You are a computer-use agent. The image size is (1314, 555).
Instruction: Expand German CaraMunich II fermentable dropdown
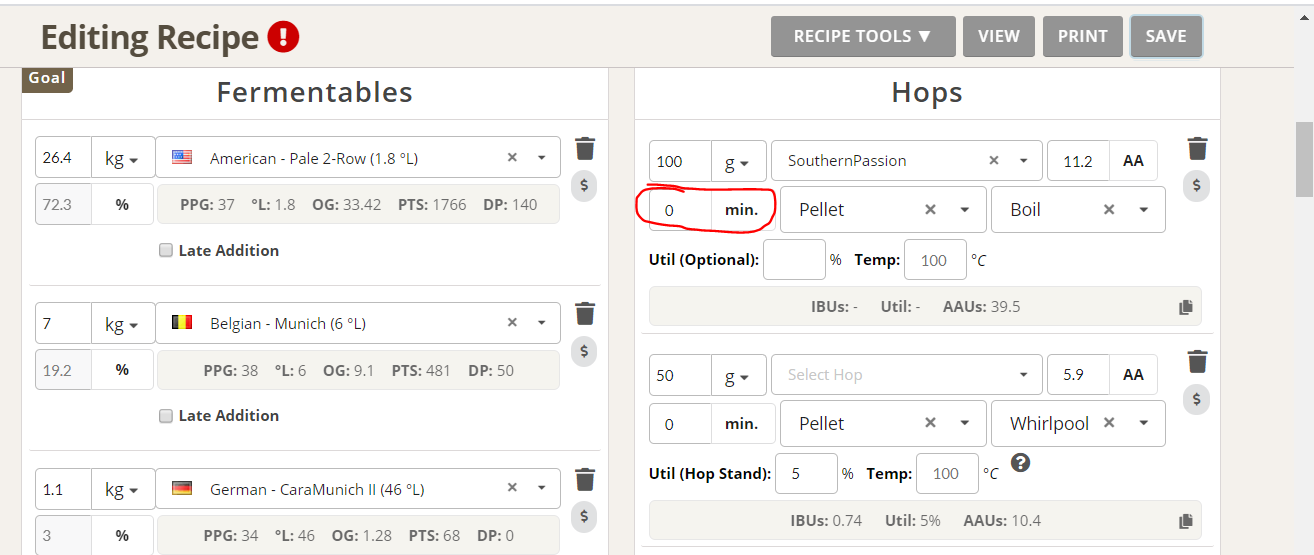542,489
